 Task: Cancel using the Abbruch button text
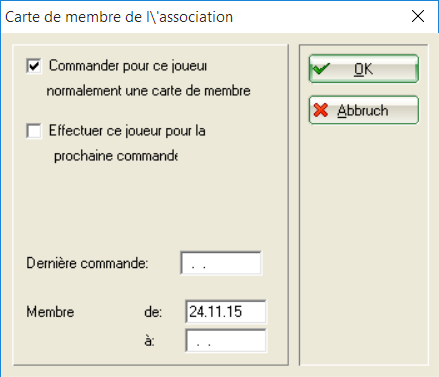363,110
